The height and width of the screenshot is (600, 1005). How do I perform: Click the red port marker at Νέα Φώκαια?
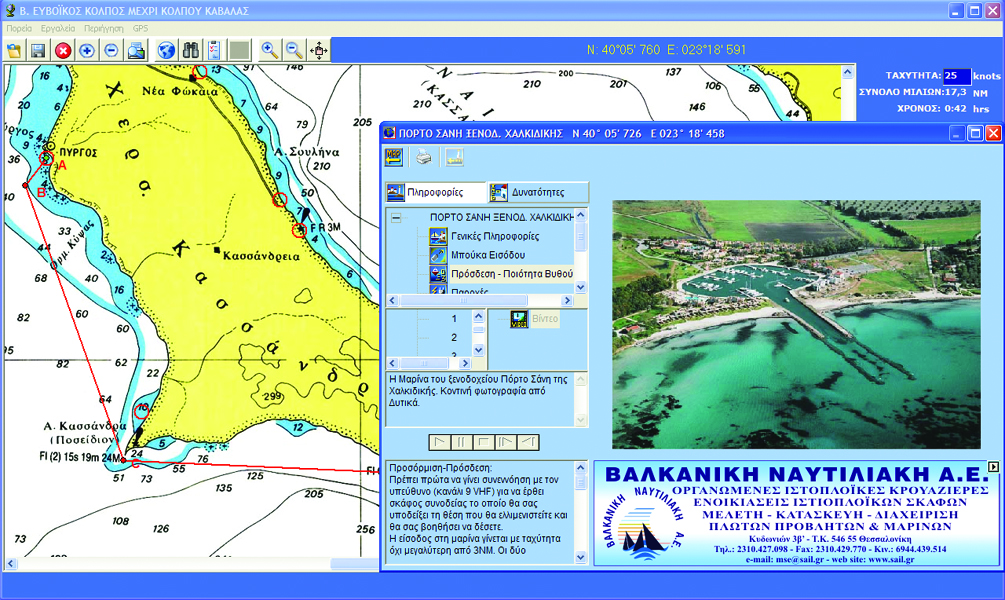(200, 72)
